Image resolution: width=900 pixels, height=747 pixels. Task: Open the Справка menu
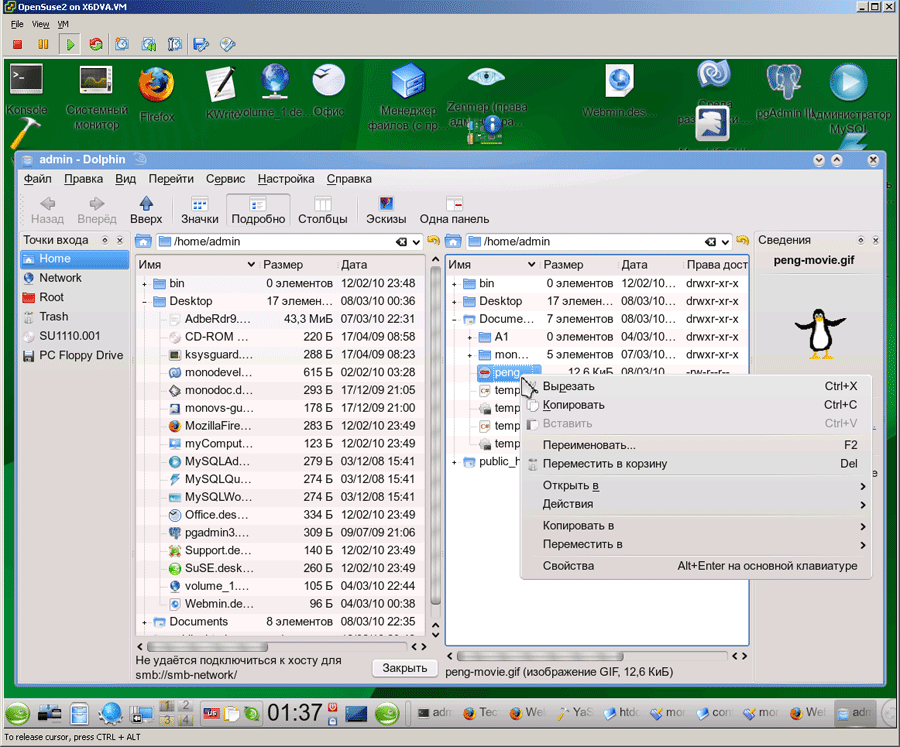(x=349, y=179)
